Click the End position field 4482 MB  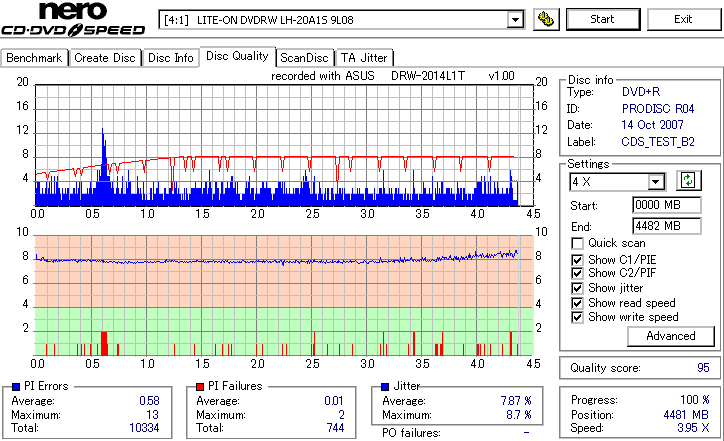click(x=666, y=226)
